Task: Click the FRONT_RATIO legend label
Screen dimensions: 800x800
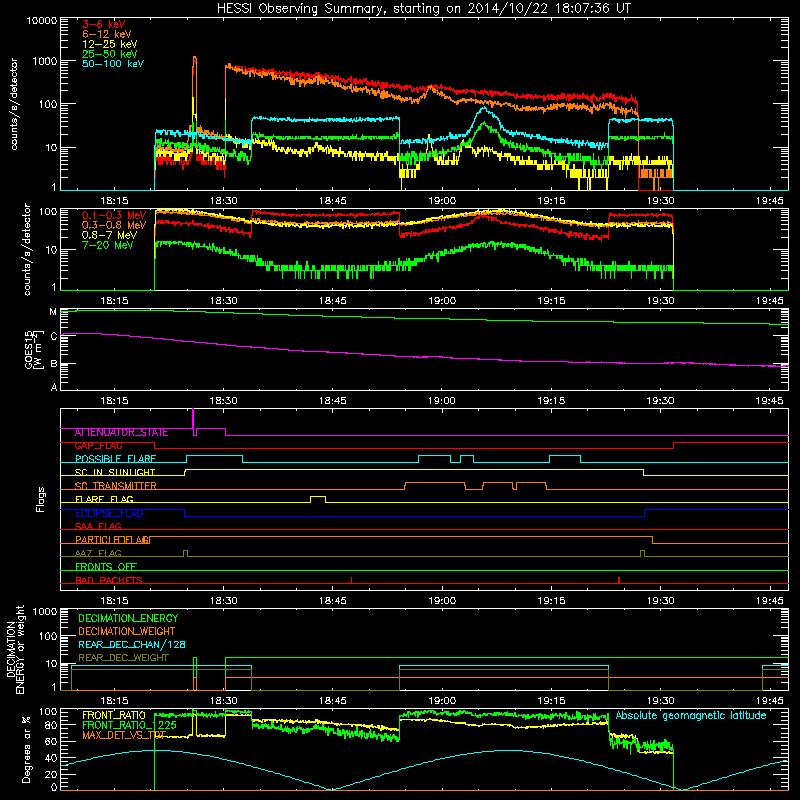Action: click(x=114, y=715)
